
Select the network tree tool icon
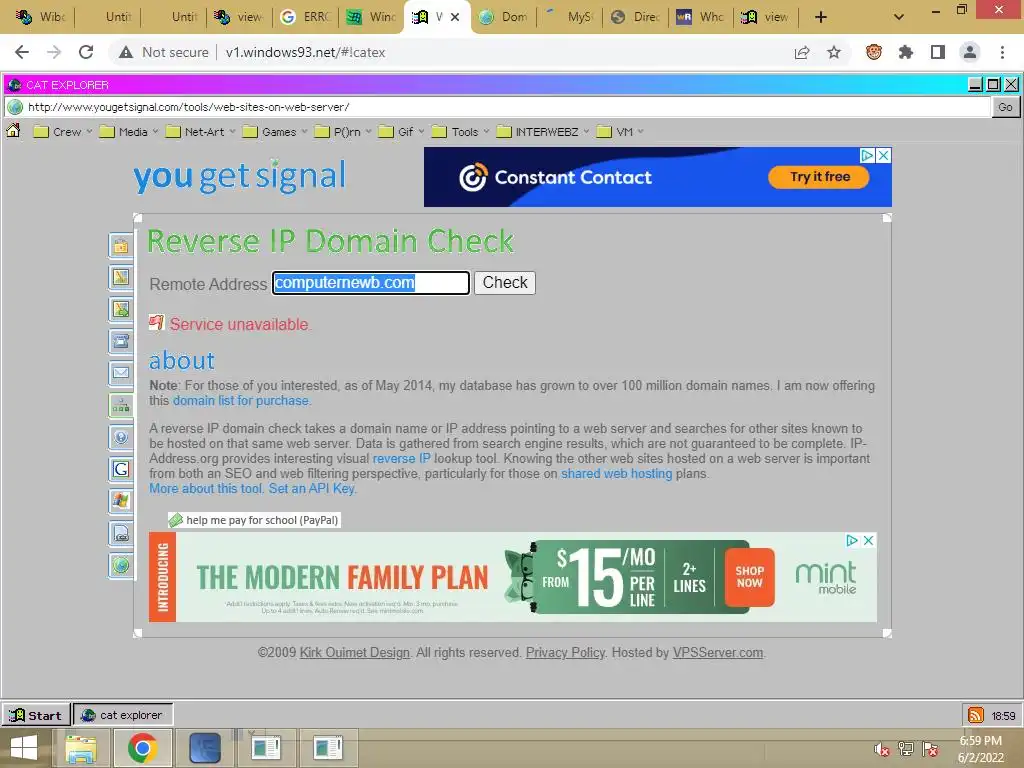coord(121,406)
